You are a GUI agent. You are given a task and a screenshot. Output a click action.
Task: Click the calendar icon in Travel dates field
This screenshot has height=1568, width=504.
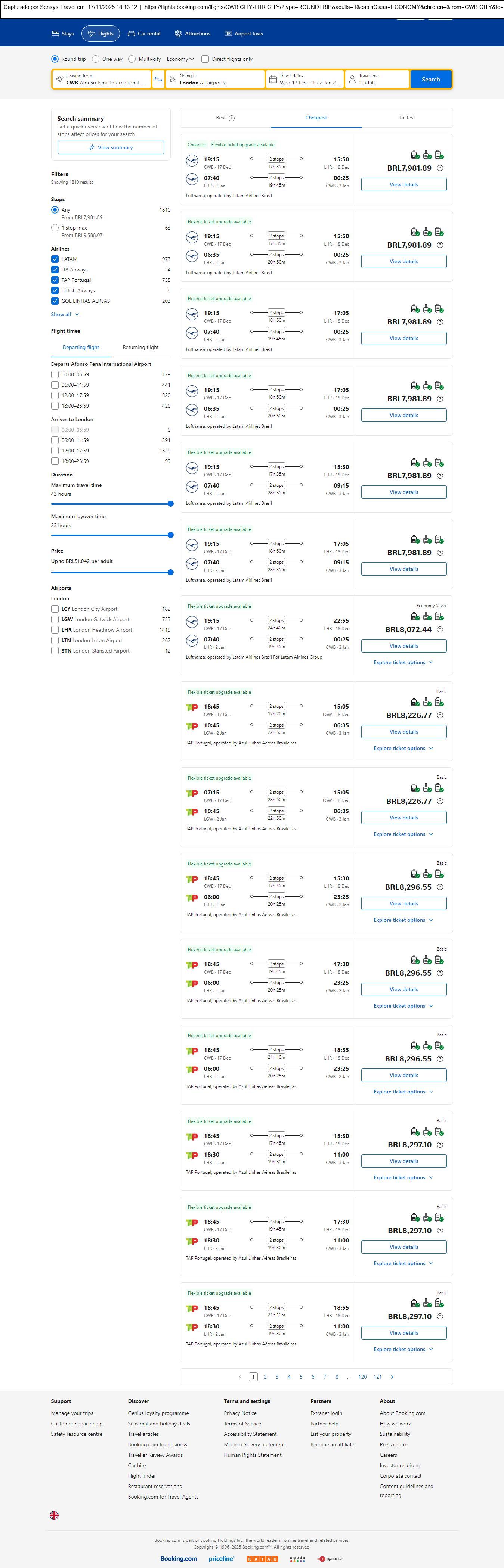coord(273,79)
